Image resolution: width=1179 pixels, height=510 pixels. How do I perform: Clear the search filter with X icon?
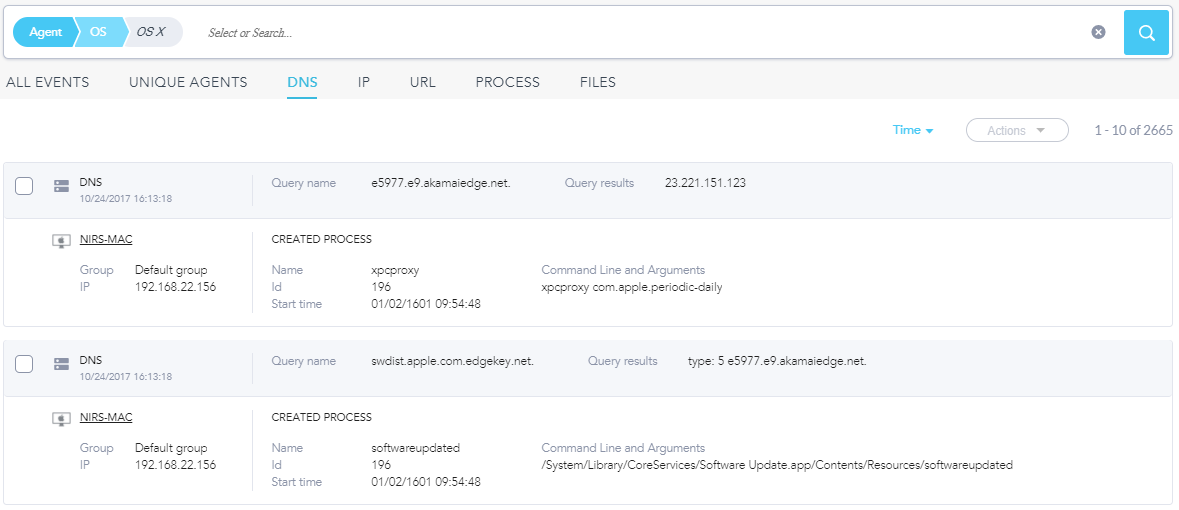coord(1098,32)
